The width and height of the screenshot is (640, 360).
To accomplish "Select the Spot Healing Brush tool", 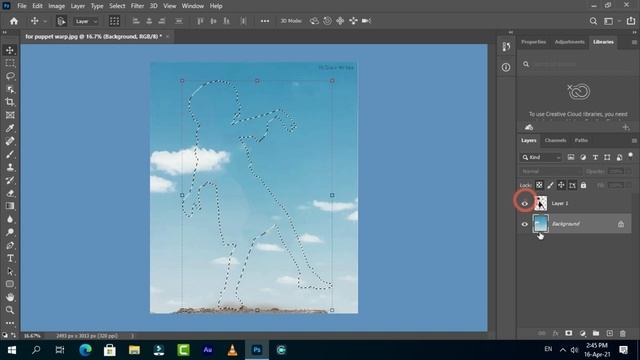I will [x=10, y=141].
